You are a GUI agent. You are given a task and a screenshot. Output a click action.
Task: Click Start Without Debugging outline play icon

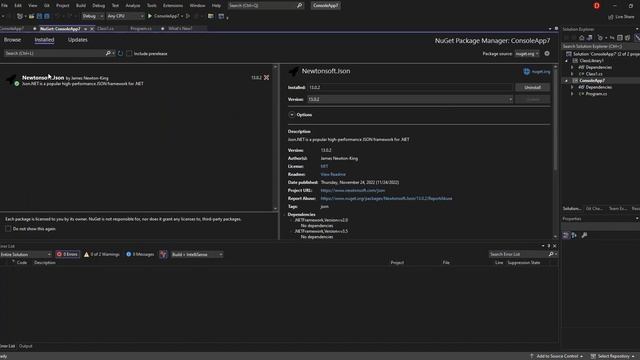point(188,16)
